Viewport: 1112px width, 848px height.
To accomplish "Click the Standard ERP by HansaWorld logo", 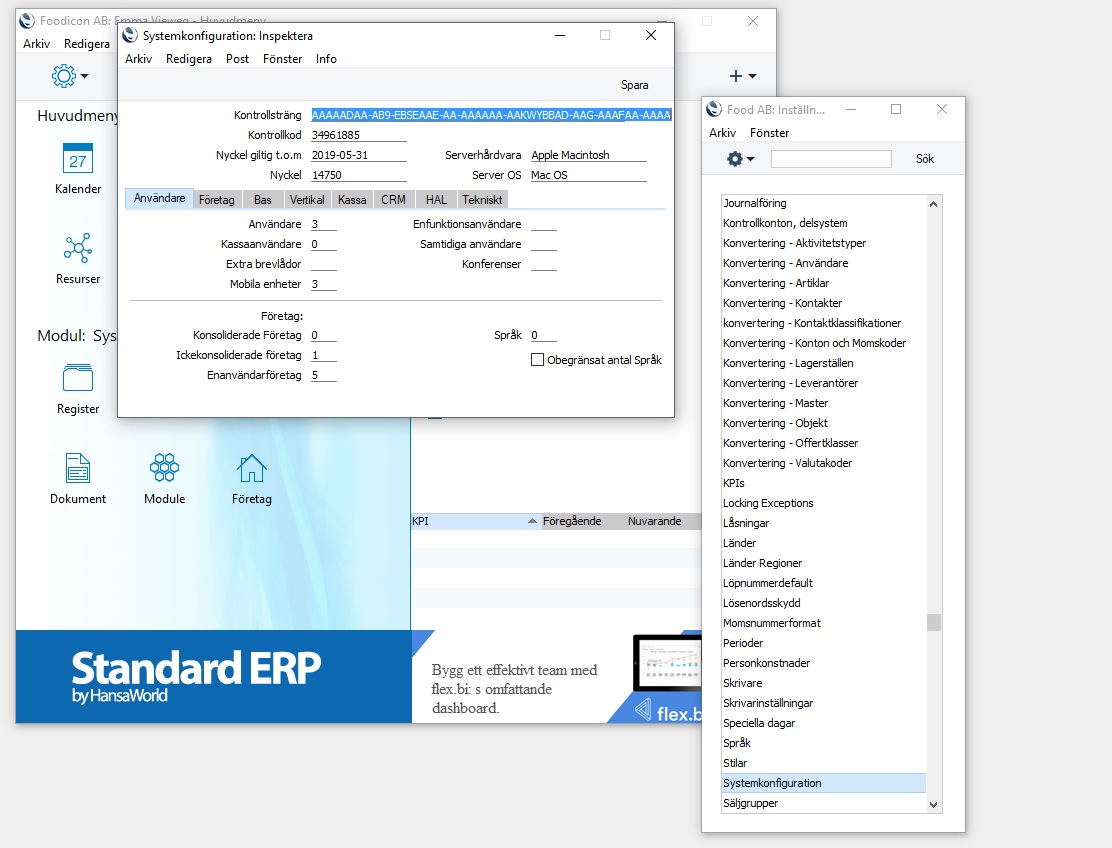I will [x=196, y=676].
